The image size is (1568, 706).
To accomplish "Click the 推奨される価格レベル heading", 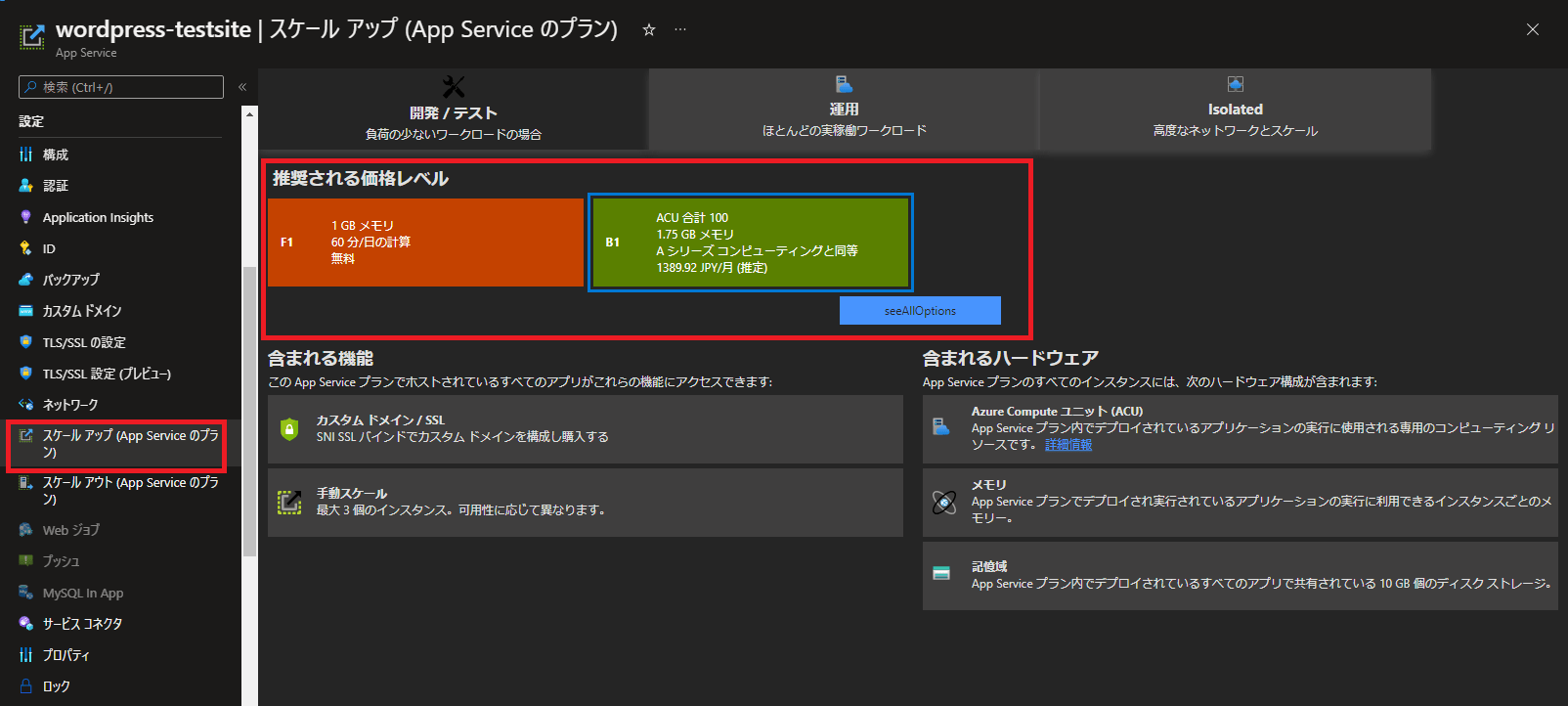I will pos(361,178).
